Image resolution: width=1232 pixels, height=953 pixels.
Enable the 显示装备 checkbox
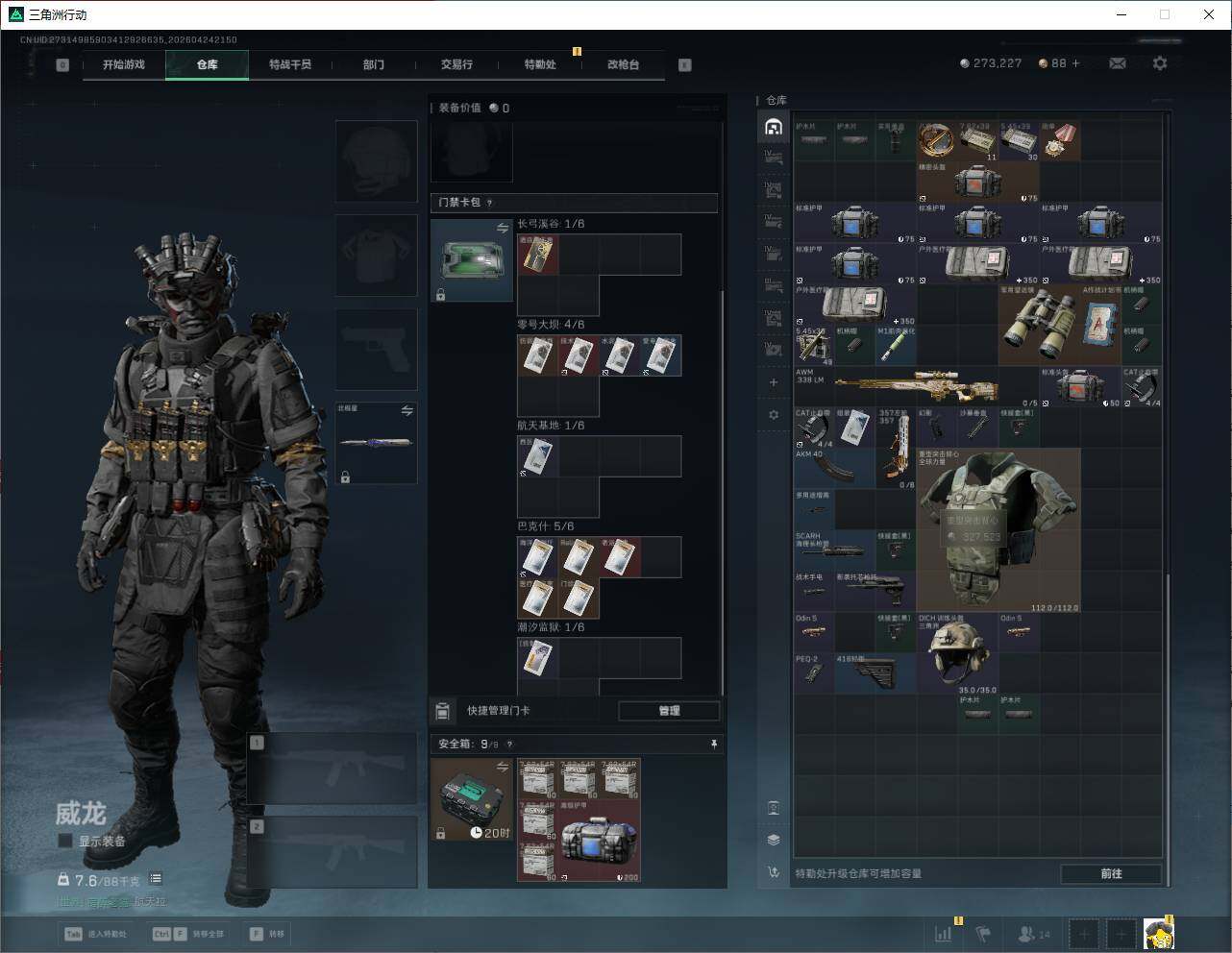tap(65, 841)
